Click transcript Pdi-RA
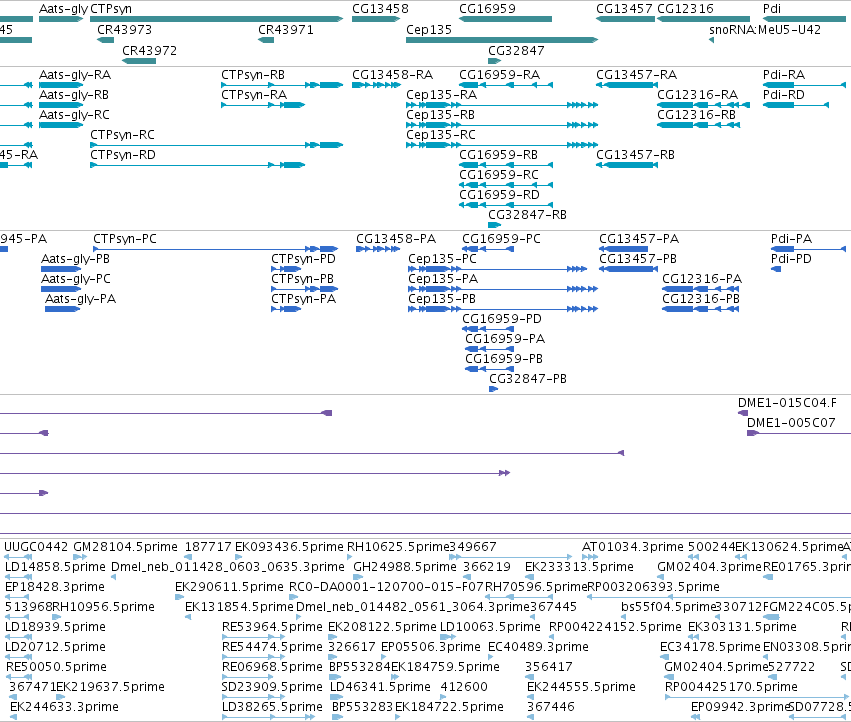The height and width of the screenshot is (722, 851). 784,75
